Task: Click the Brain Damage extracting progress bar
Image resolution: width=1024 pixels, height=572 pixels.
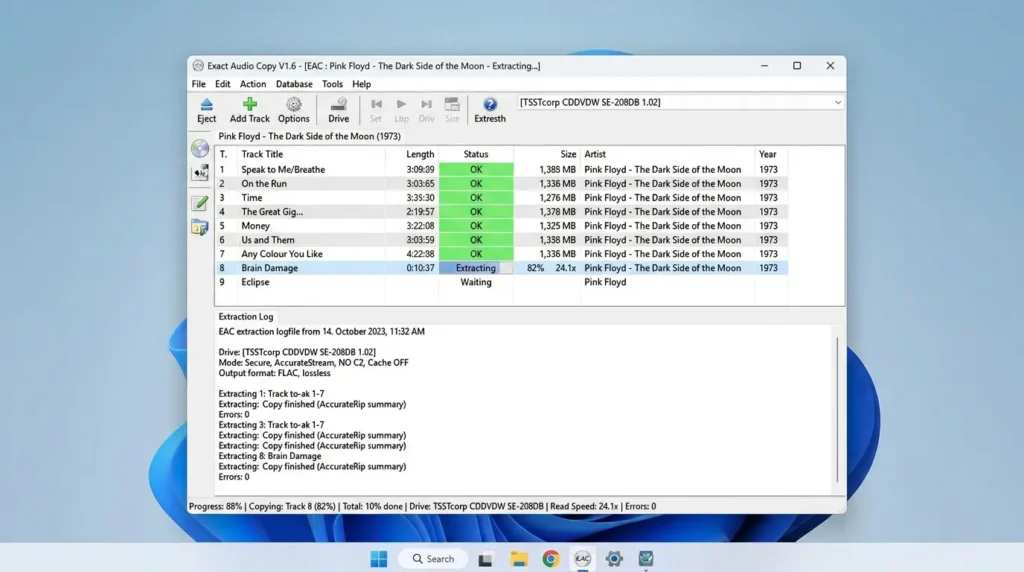Action: 475,268
